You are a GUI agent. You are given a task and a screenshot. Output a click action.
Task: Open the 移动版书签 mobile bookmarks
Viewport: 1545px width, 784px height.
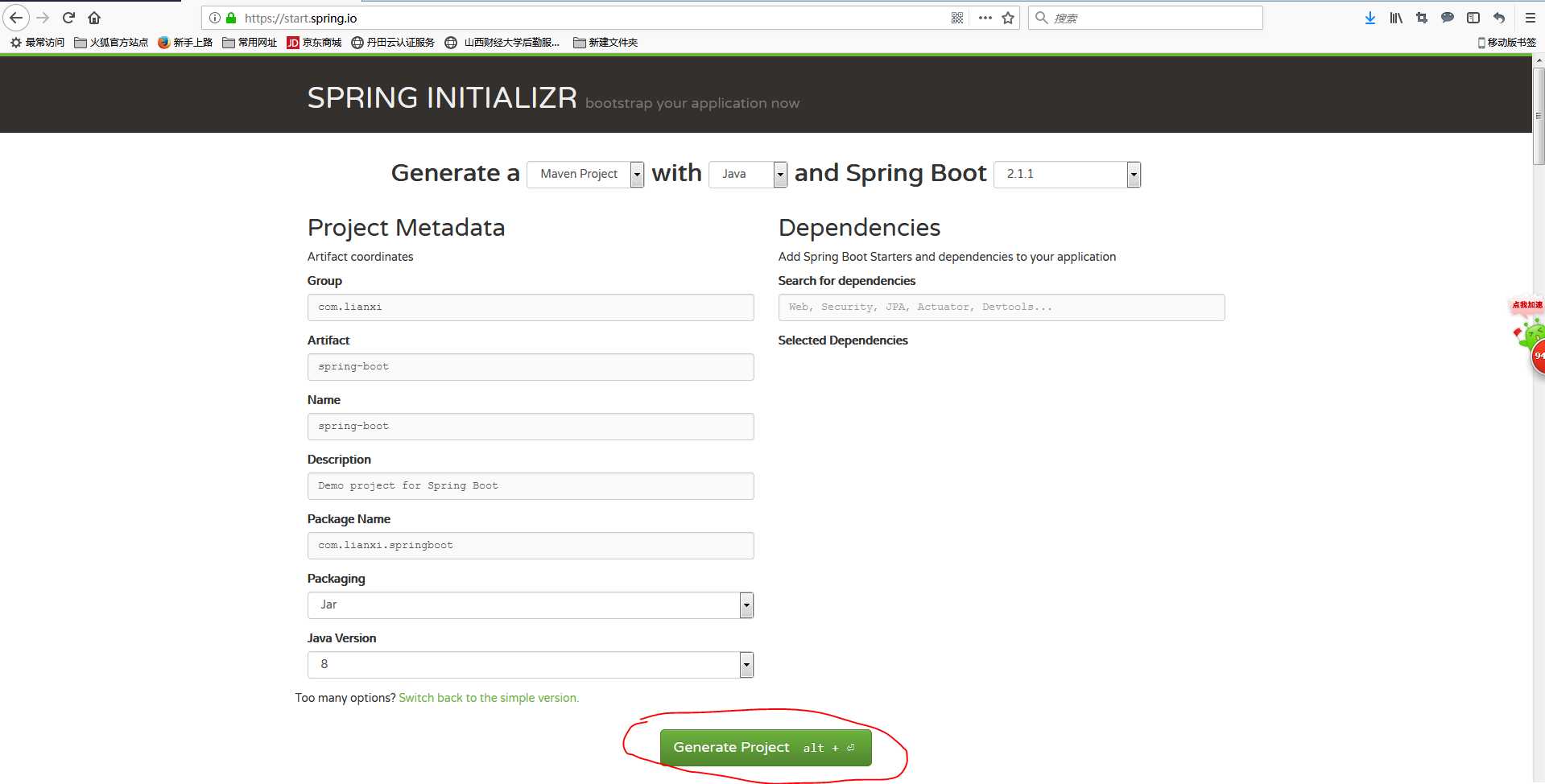tap(1507, 43)
